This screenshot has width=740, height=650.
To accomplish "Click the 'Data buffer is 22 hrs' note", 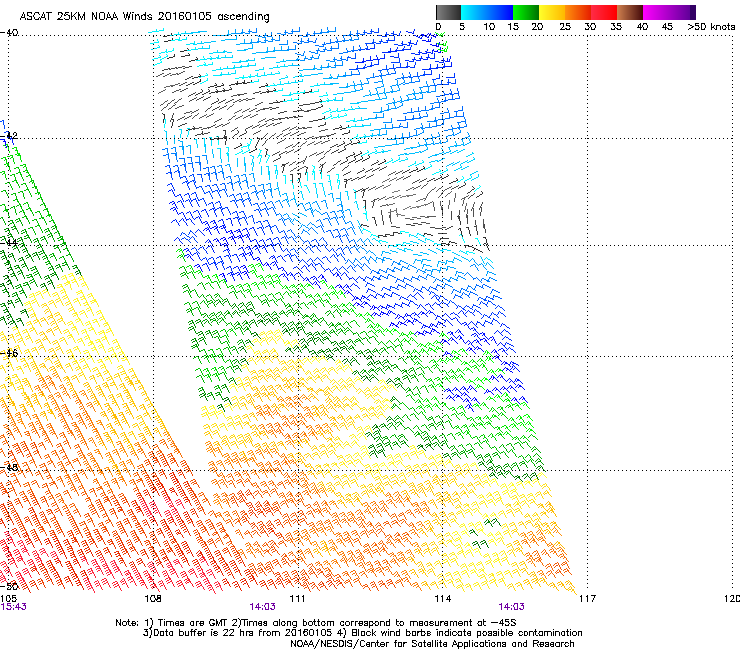I will click(x=362, y=633).
